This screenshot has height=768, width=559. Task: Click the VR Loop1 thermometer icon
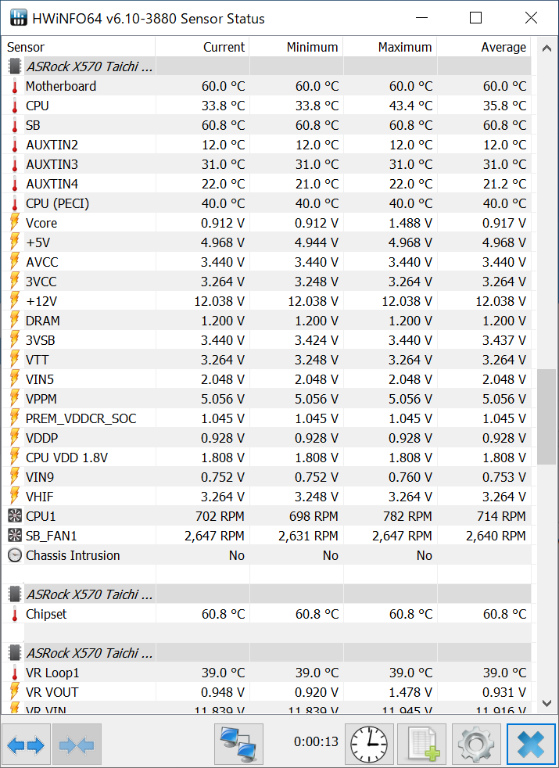(x=15, y=672)
